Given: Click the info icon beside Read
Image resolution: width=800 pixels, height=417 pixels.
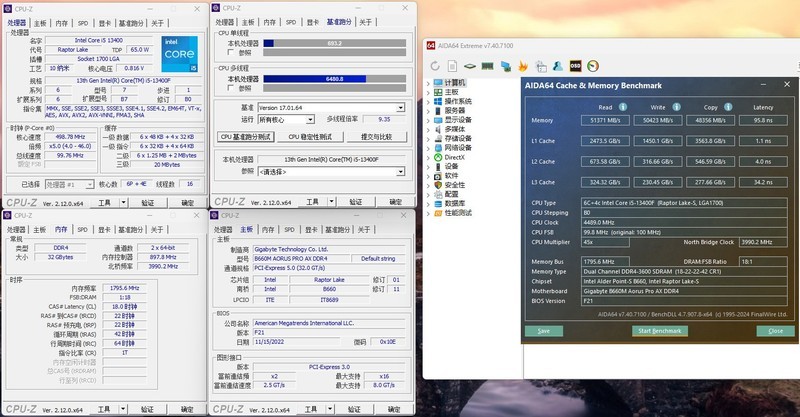Looking at the screenshot, I should pyautogui.click(x=622, y=107).
